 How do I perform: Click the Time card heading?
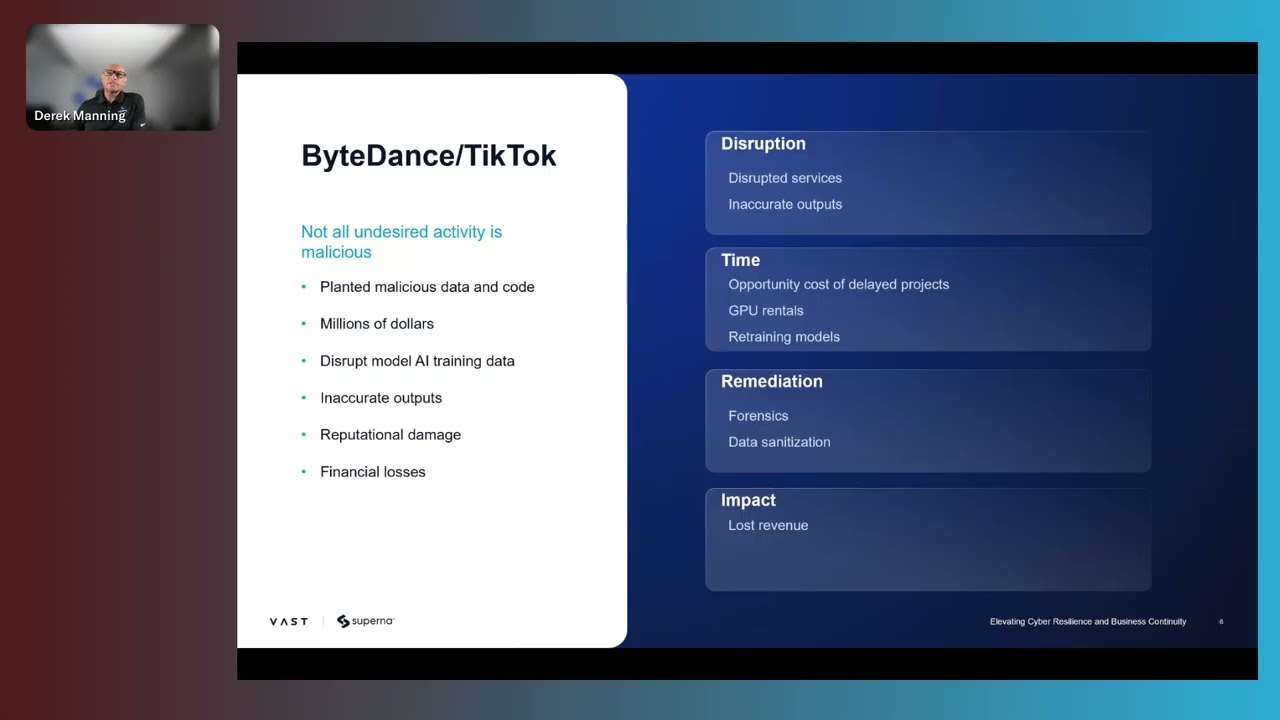(740, 260)
